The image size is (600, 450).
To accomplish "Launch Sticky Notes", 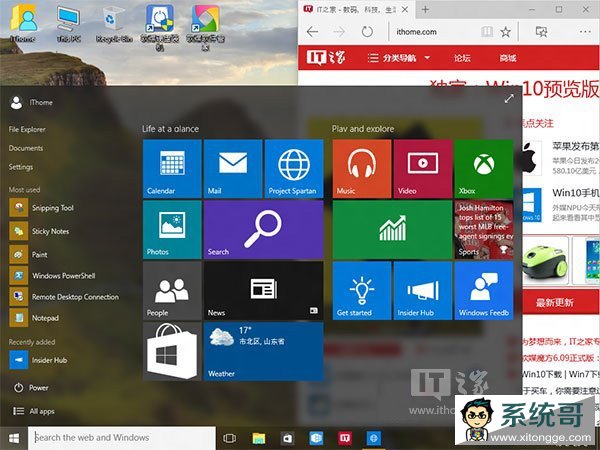I will 40,231.
